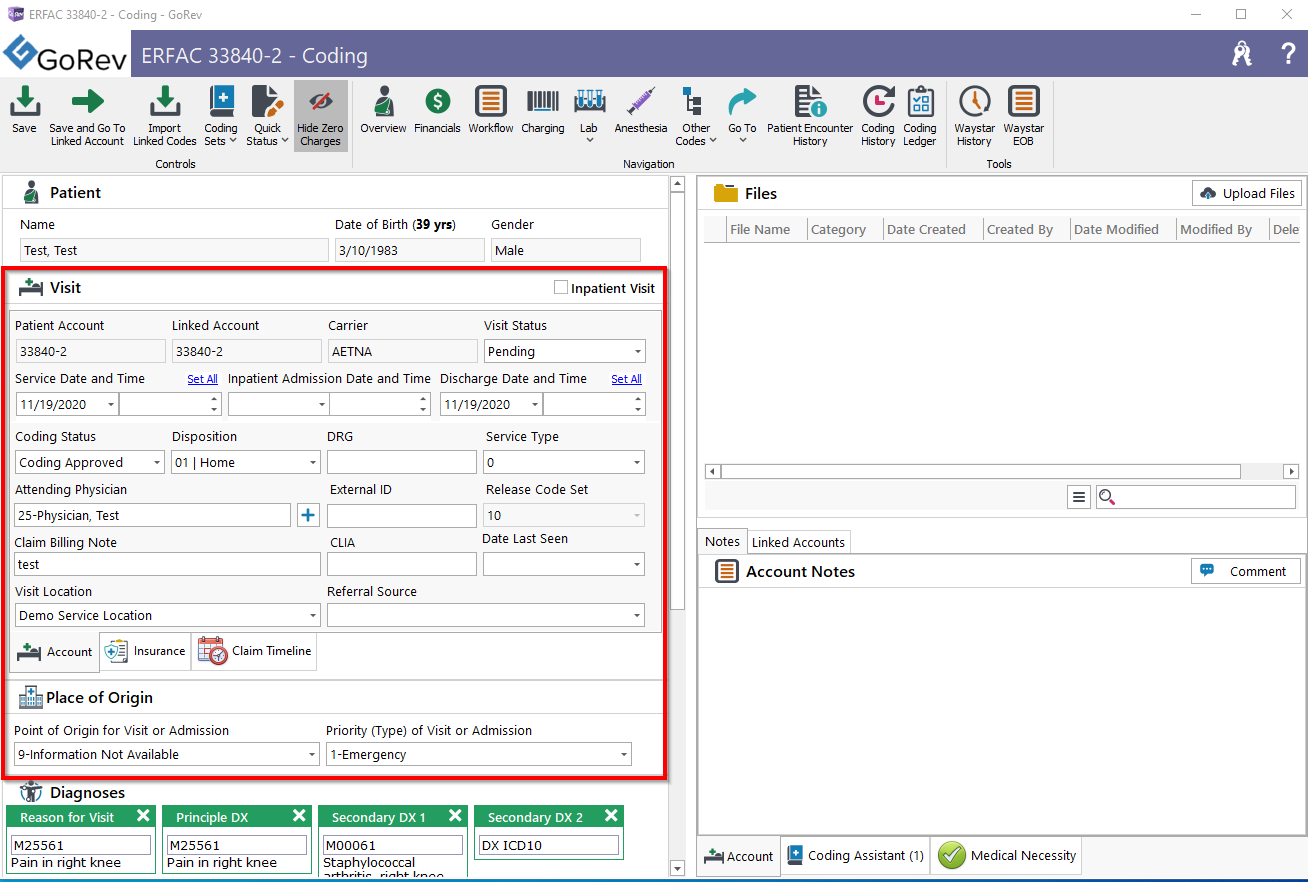Open the Coding Ledger

click(x=920, y=116)
